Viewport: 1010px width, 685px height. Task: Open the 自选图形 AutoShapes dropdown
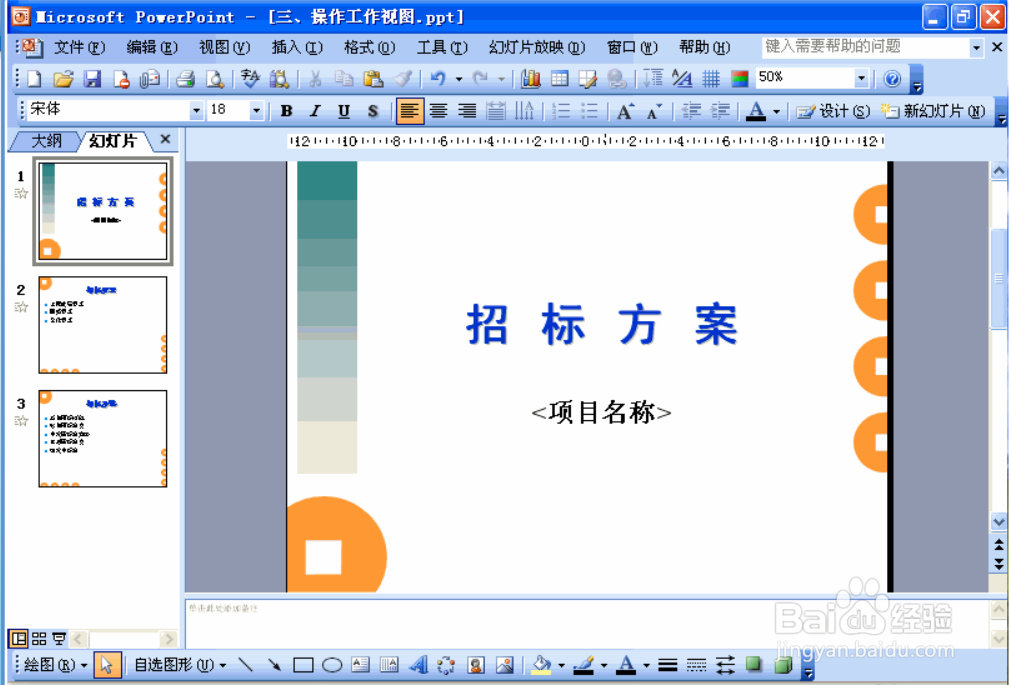(180, 664)
